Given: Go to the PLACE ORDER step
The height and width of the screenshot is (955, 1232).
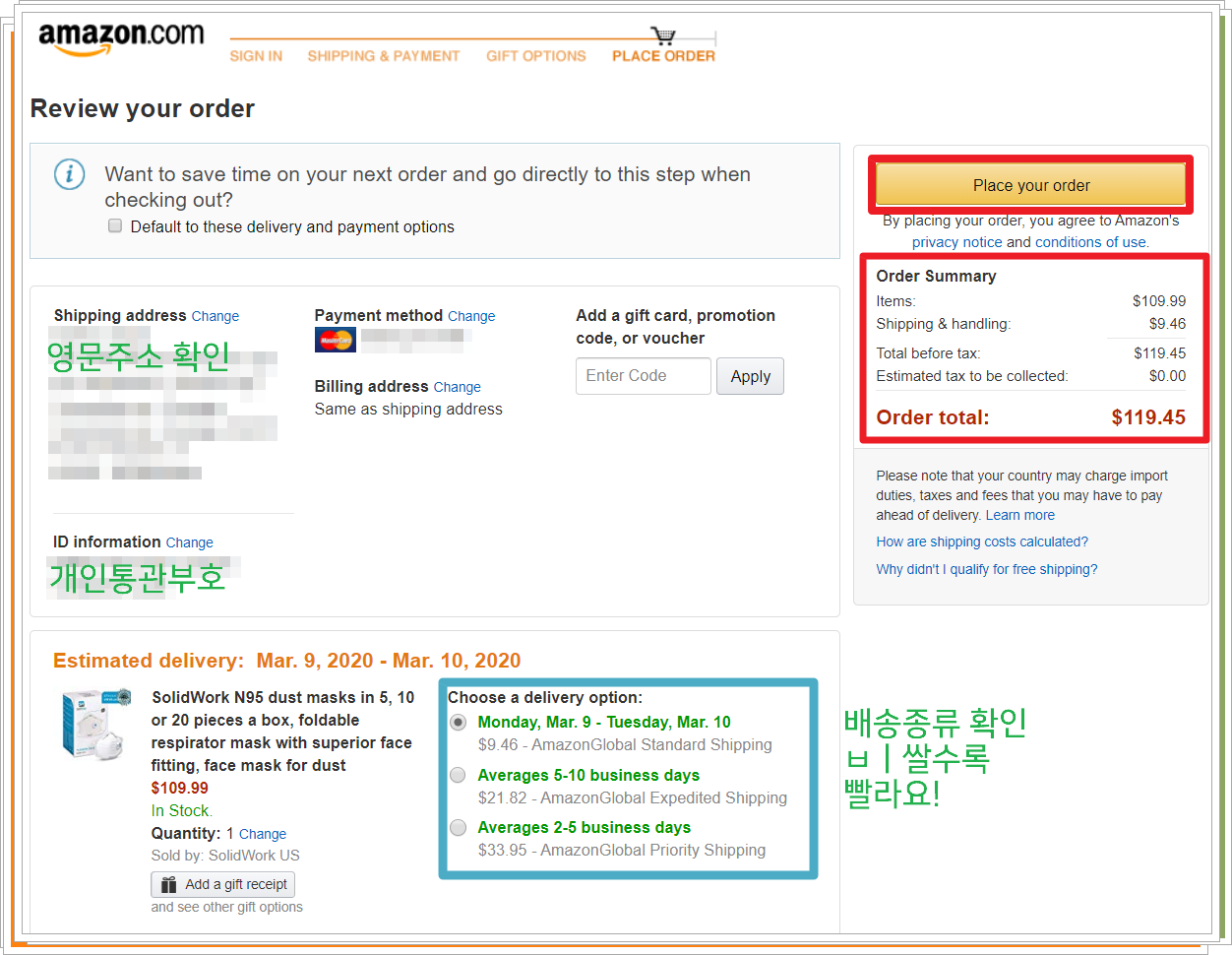Looking at the screenshot, I should pos(664,56).
